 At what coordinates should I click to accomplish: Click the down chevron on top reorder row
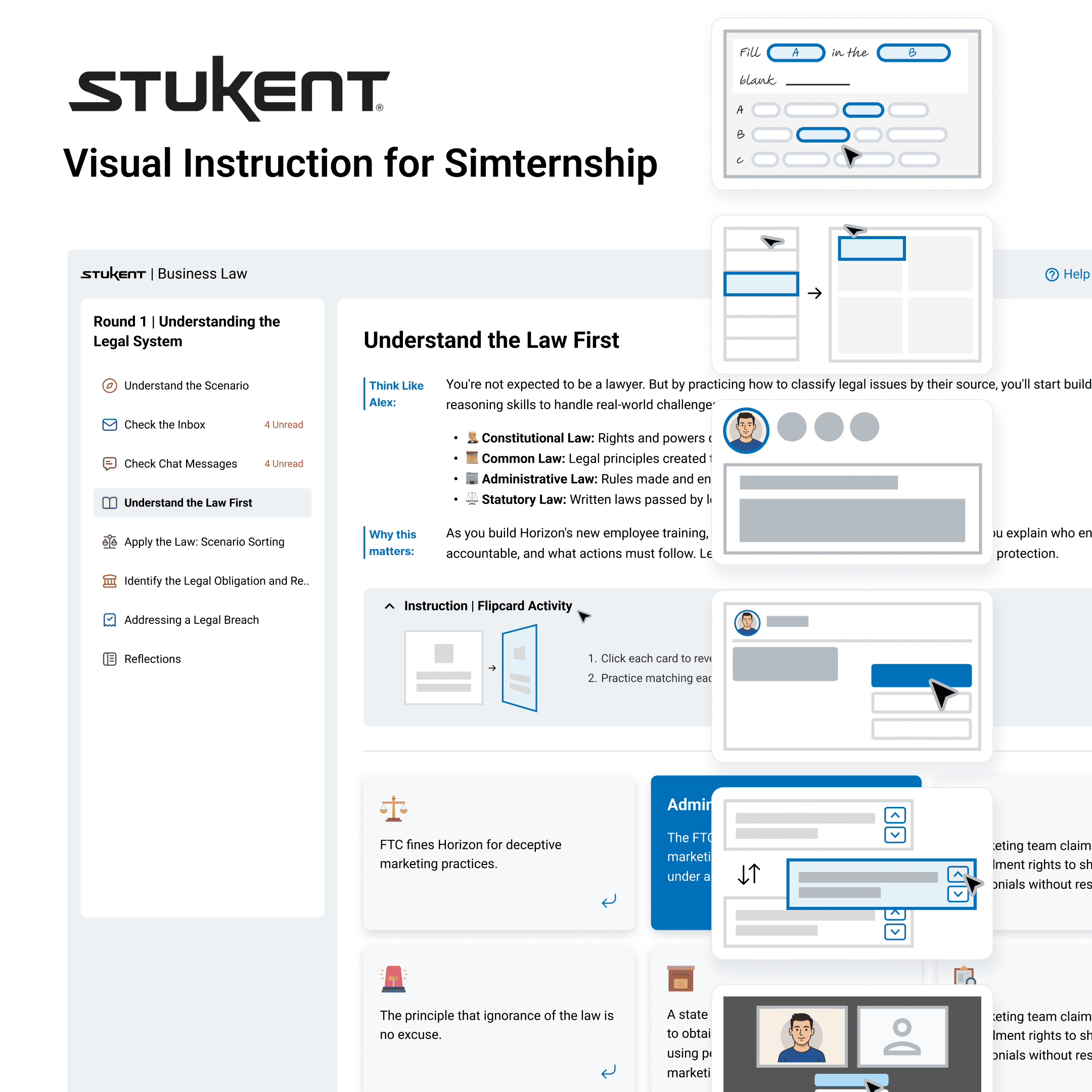click(x=895, y=835)
